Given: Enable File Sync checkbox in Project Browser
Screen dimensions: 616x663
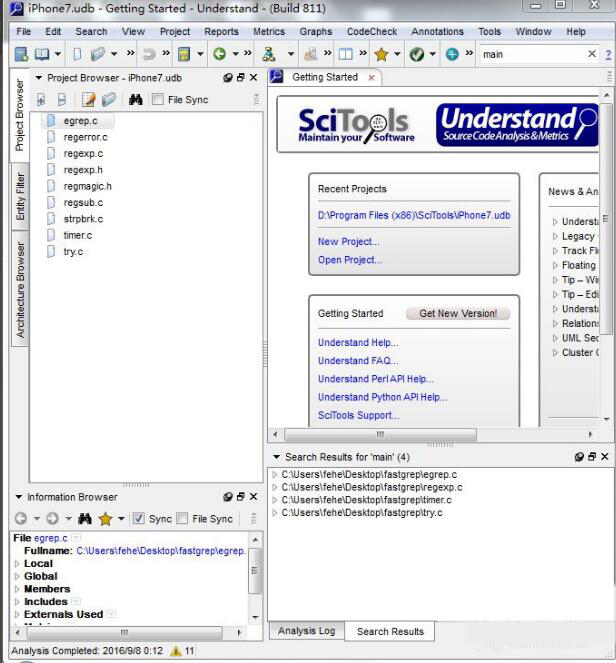Looking at the screenshot, I should click(x=158, y=100).
